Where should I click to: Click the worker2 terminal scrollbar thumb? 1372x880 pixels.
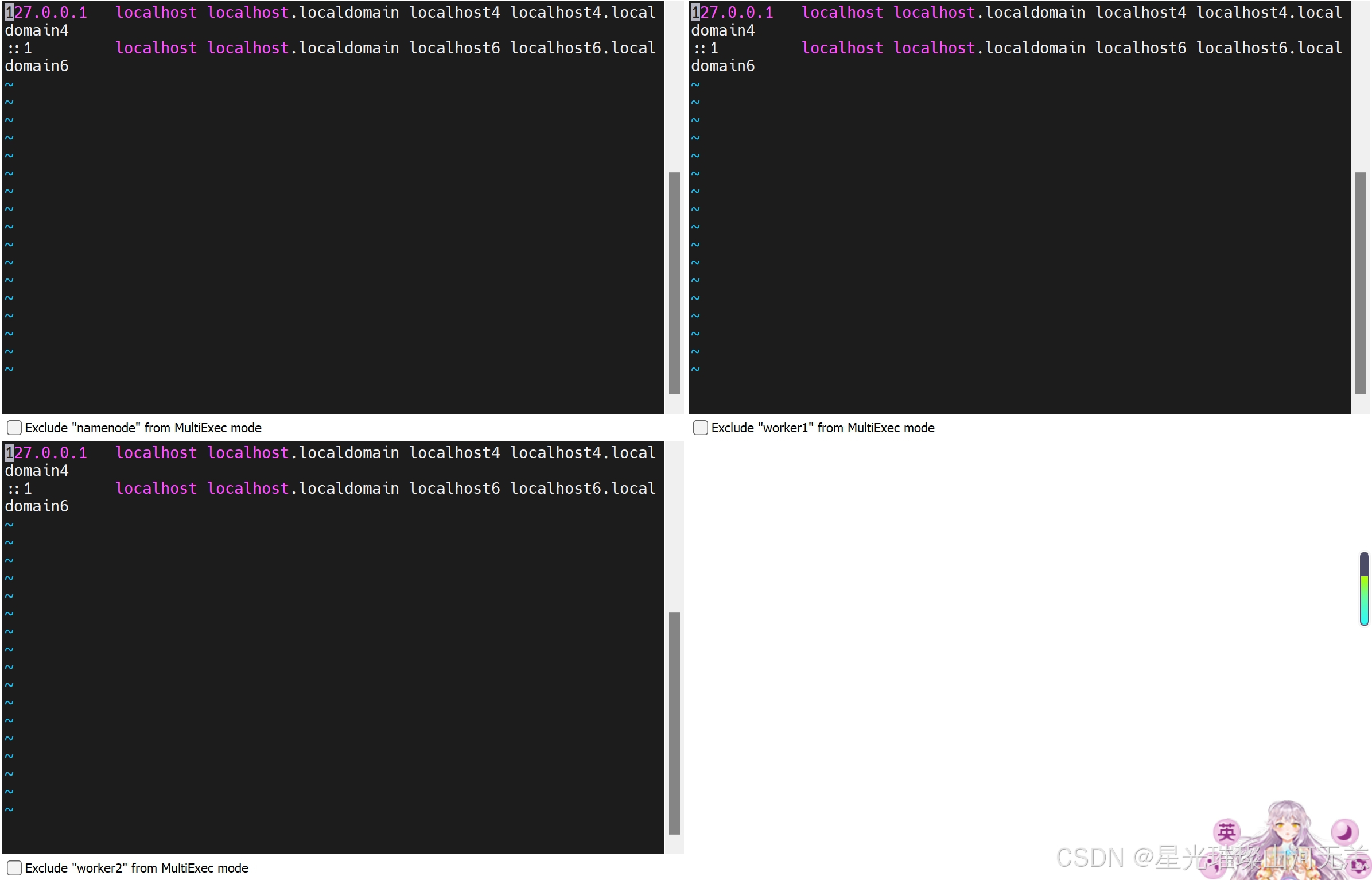(674, 723)
